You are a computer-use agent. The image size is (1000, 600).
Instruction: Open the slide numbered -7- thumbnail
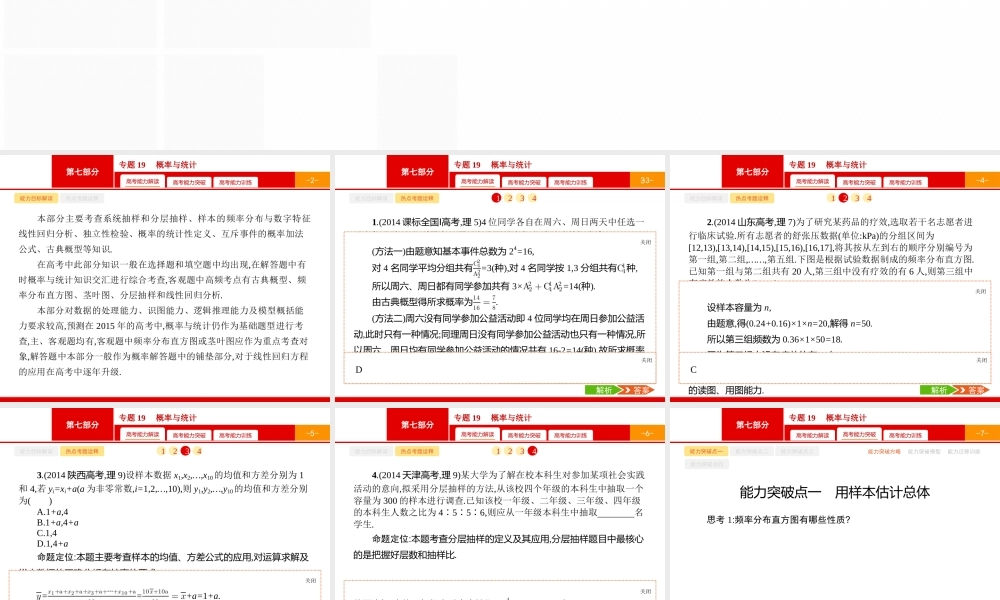point(835,504)
